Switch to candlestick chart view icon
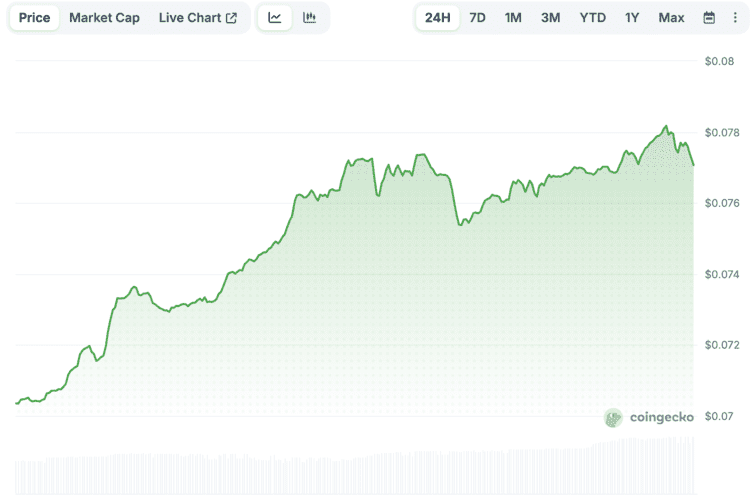 tap(309, 18)
